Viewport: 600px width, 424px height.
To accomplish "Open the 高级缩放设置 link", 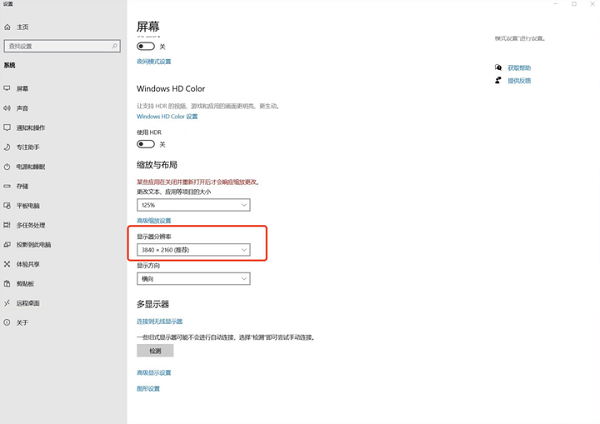I will point(154,220).
